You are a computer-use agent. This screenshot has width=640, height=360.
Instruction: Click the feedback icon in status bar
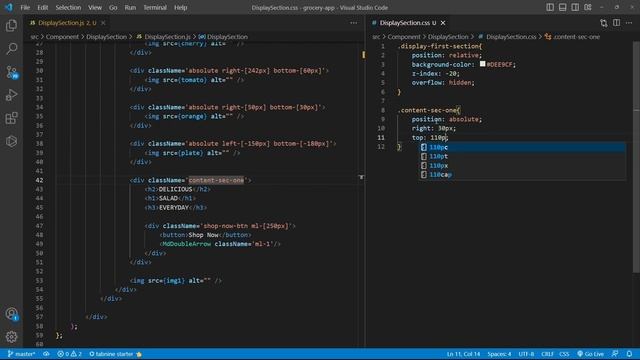coord(615,354)
